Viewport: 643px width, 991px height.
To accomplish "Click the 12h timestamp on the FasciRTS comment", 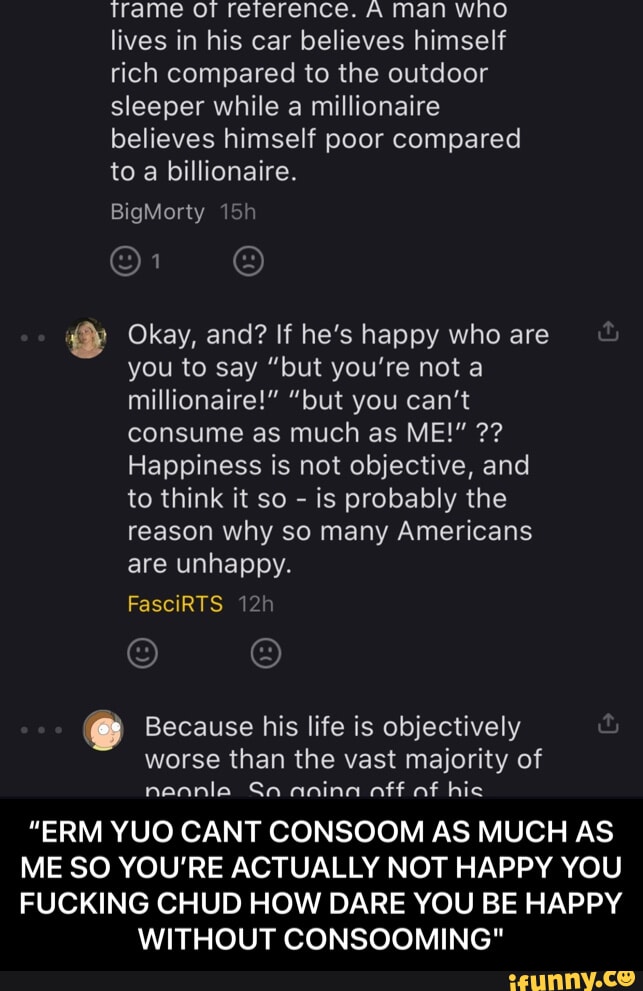I will 256,602.
